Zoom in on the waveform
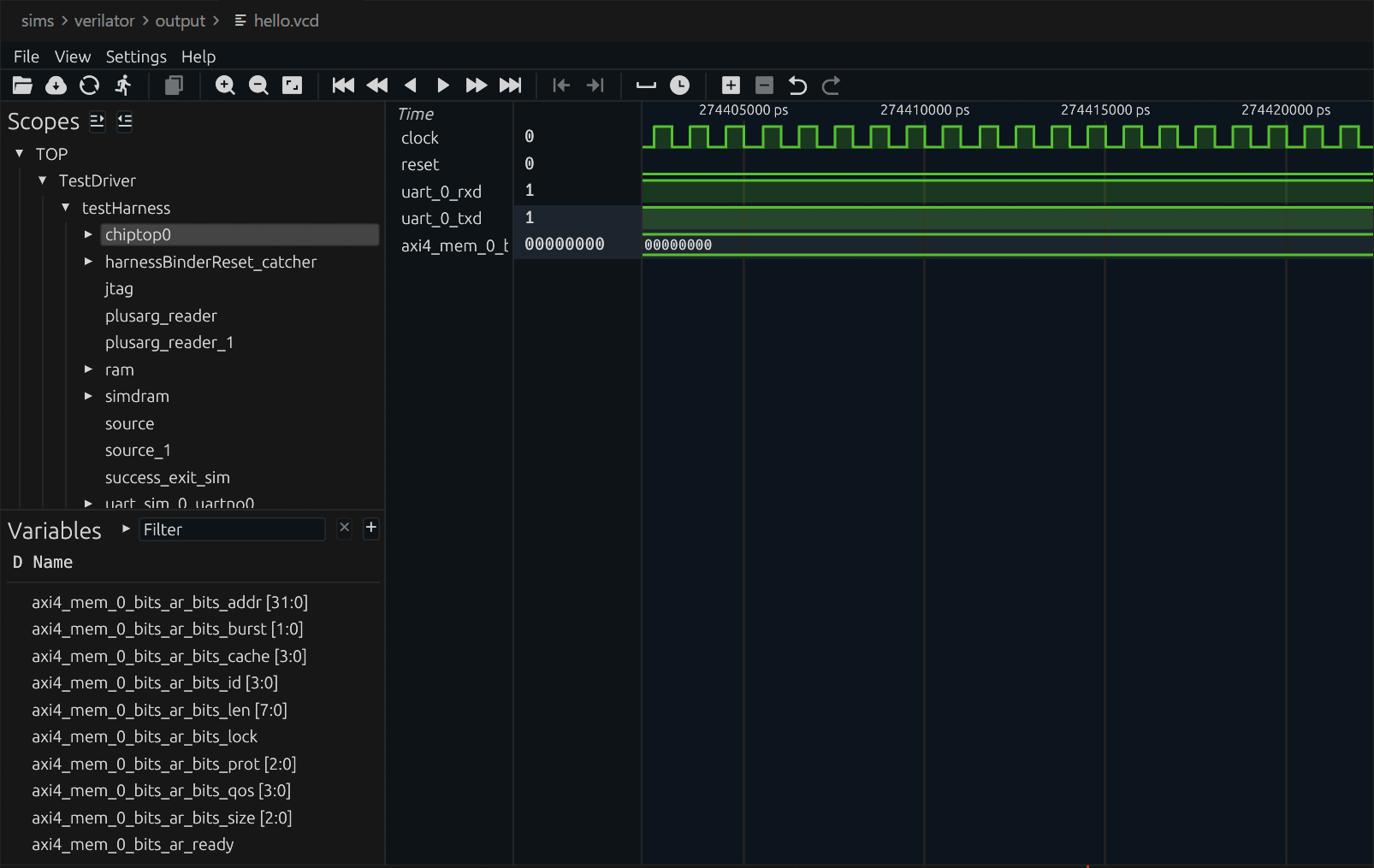 pos(225,86)
